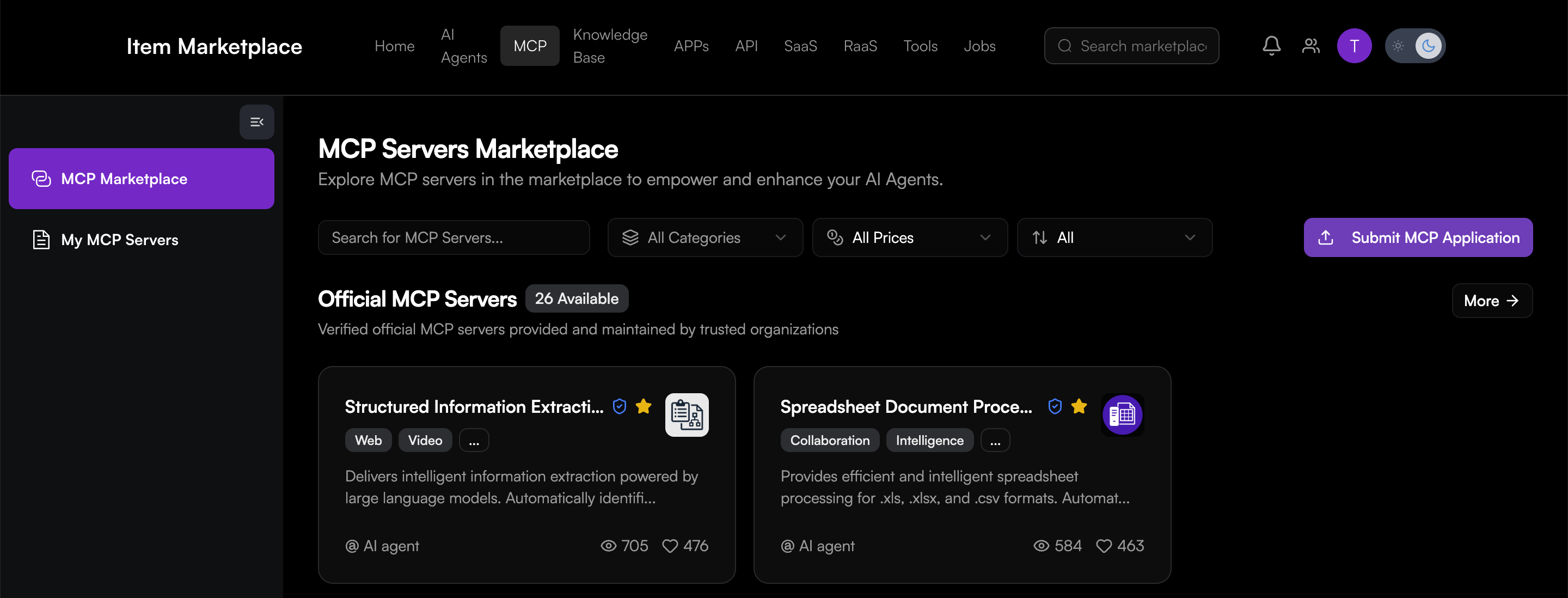
Task: Toggle the dark/light theme switch
Action: (1414, 46)
